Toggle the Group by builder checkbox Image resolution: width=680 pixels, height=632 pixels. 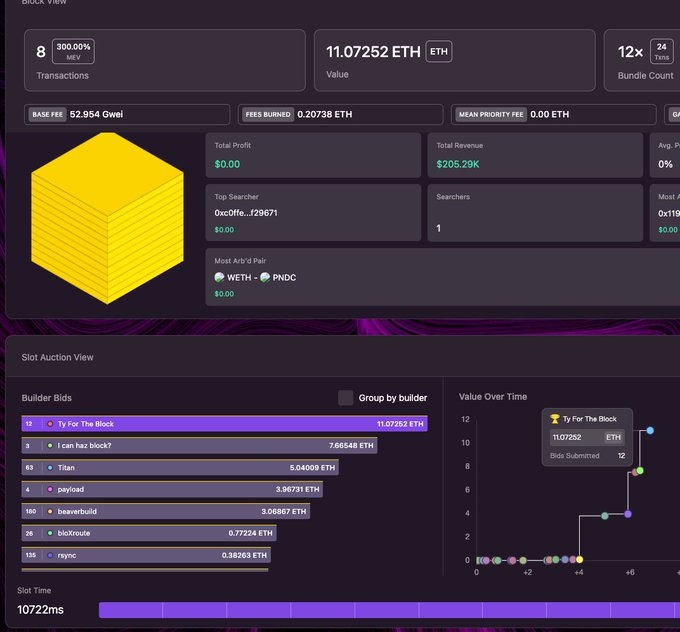[x=346, y=398]
